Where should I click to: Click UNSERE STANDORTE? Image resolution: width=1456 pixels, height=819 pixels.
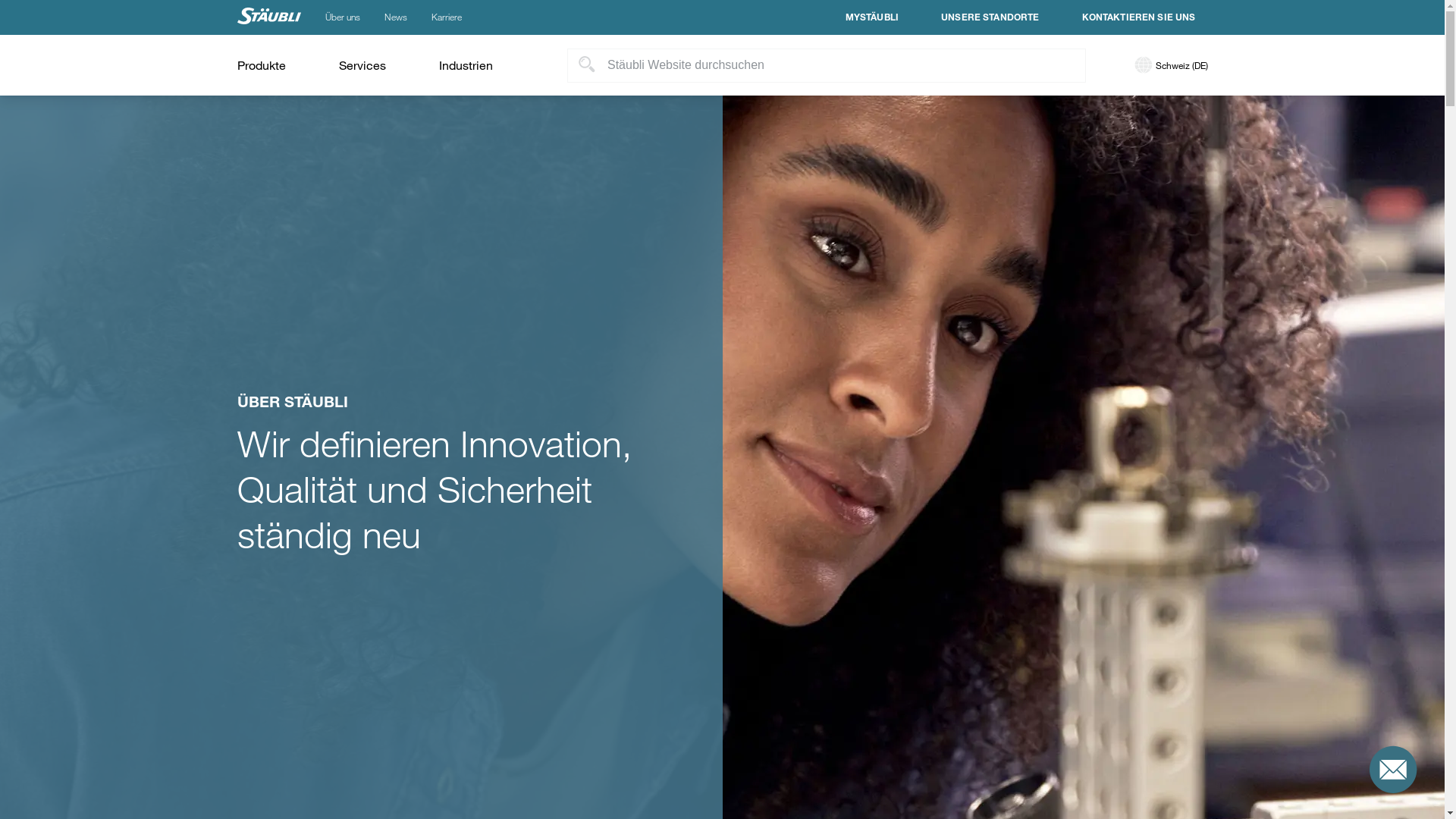point(990,17)
